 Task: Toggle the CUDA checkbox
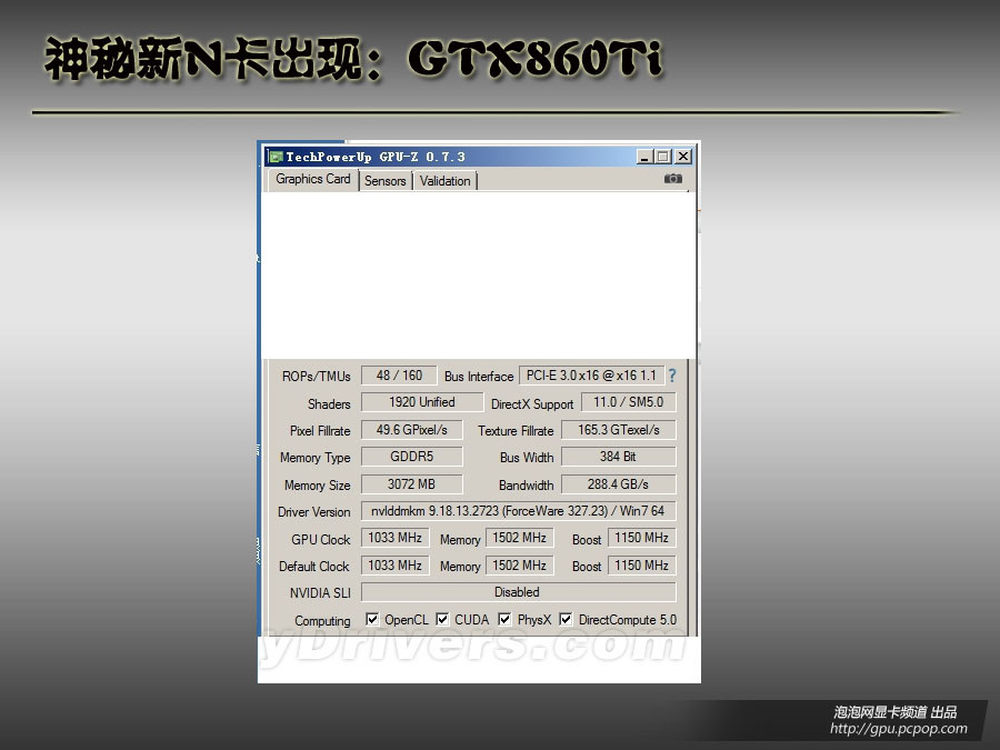pos(442,619)
